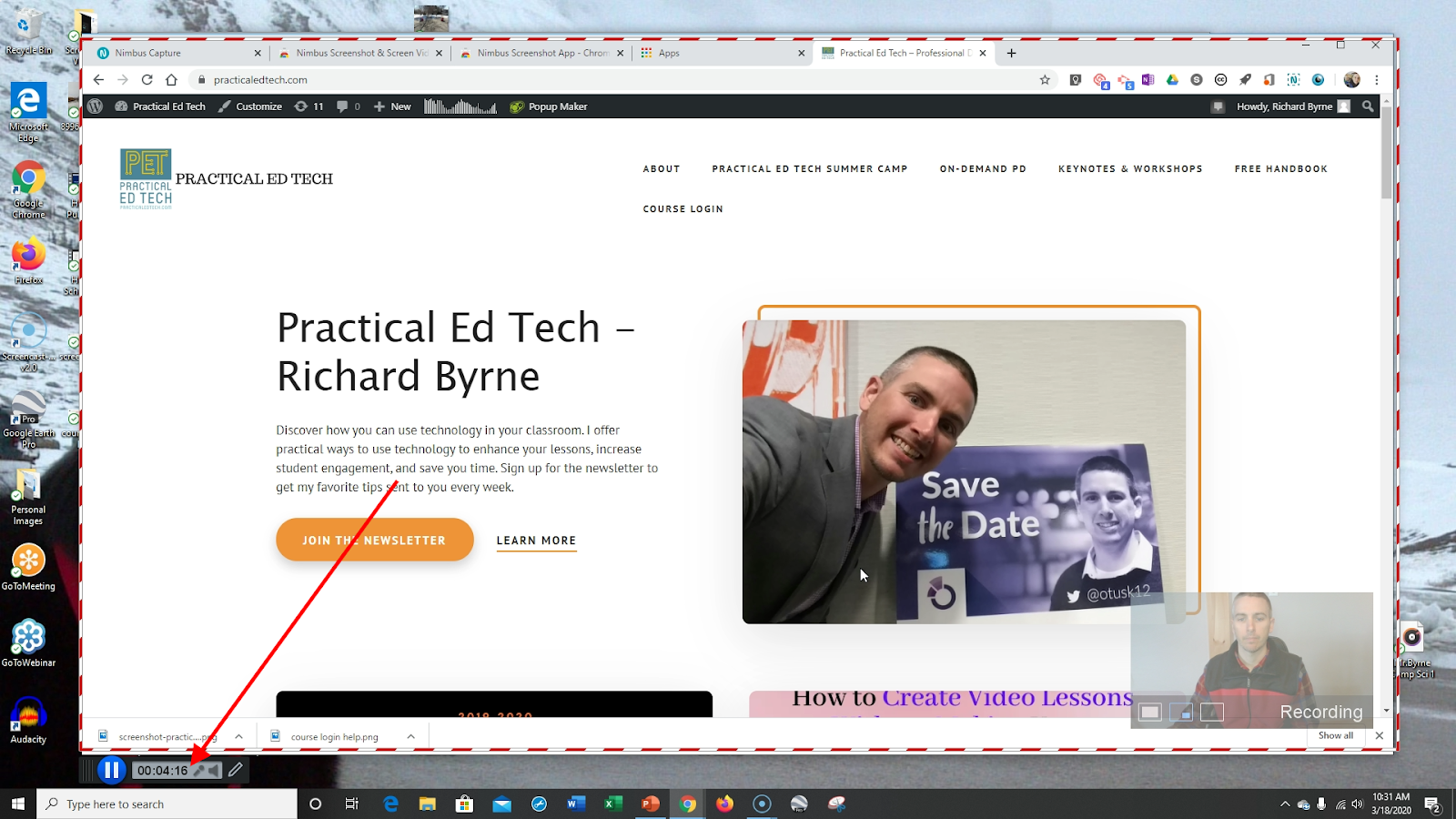Open the Course Login menu item
Screen dimensions: 1456x819
pos(683,209)
